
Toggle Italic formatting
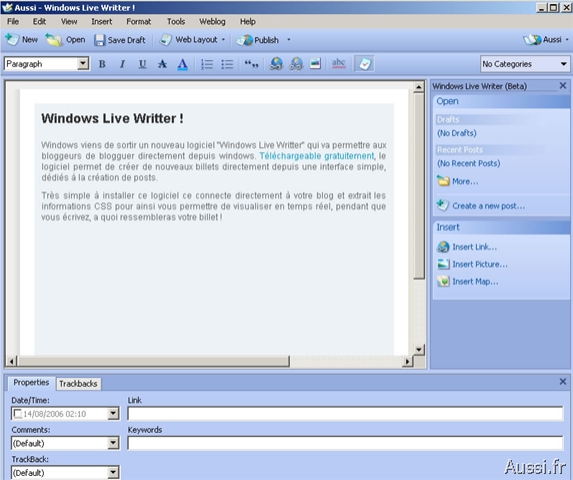122,64
